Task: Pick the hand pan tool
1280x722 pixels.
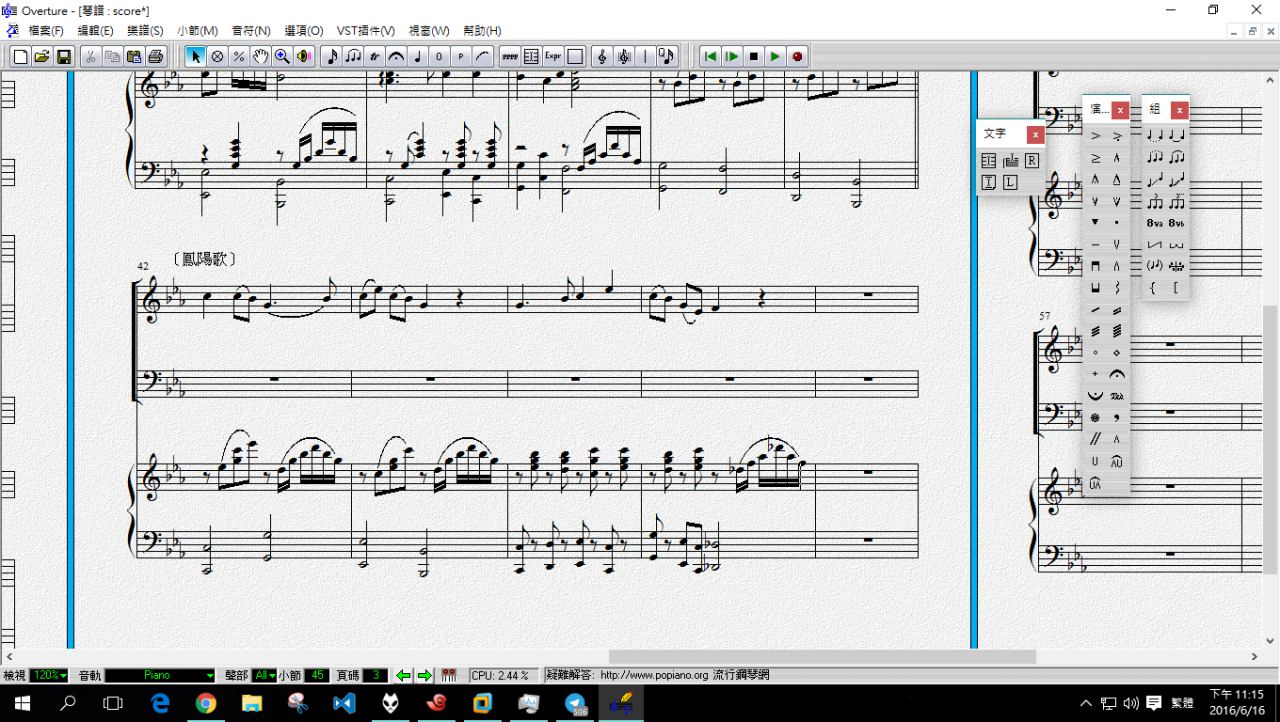Action: pyautogui.click(x=260, y=57)
